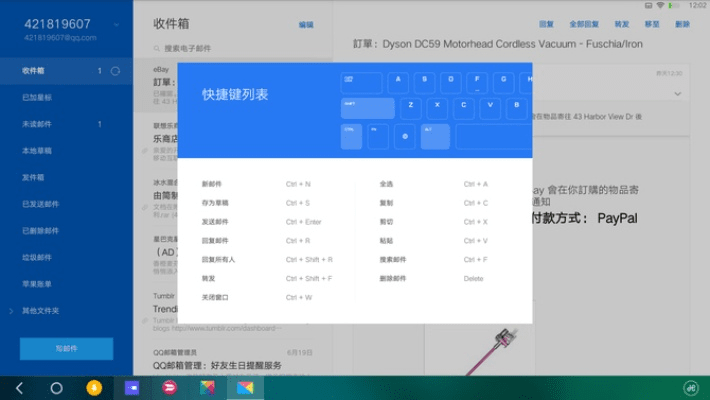Click 移至 to move the message
Viewport: 710px width, 400px height.
pos(652,24)
